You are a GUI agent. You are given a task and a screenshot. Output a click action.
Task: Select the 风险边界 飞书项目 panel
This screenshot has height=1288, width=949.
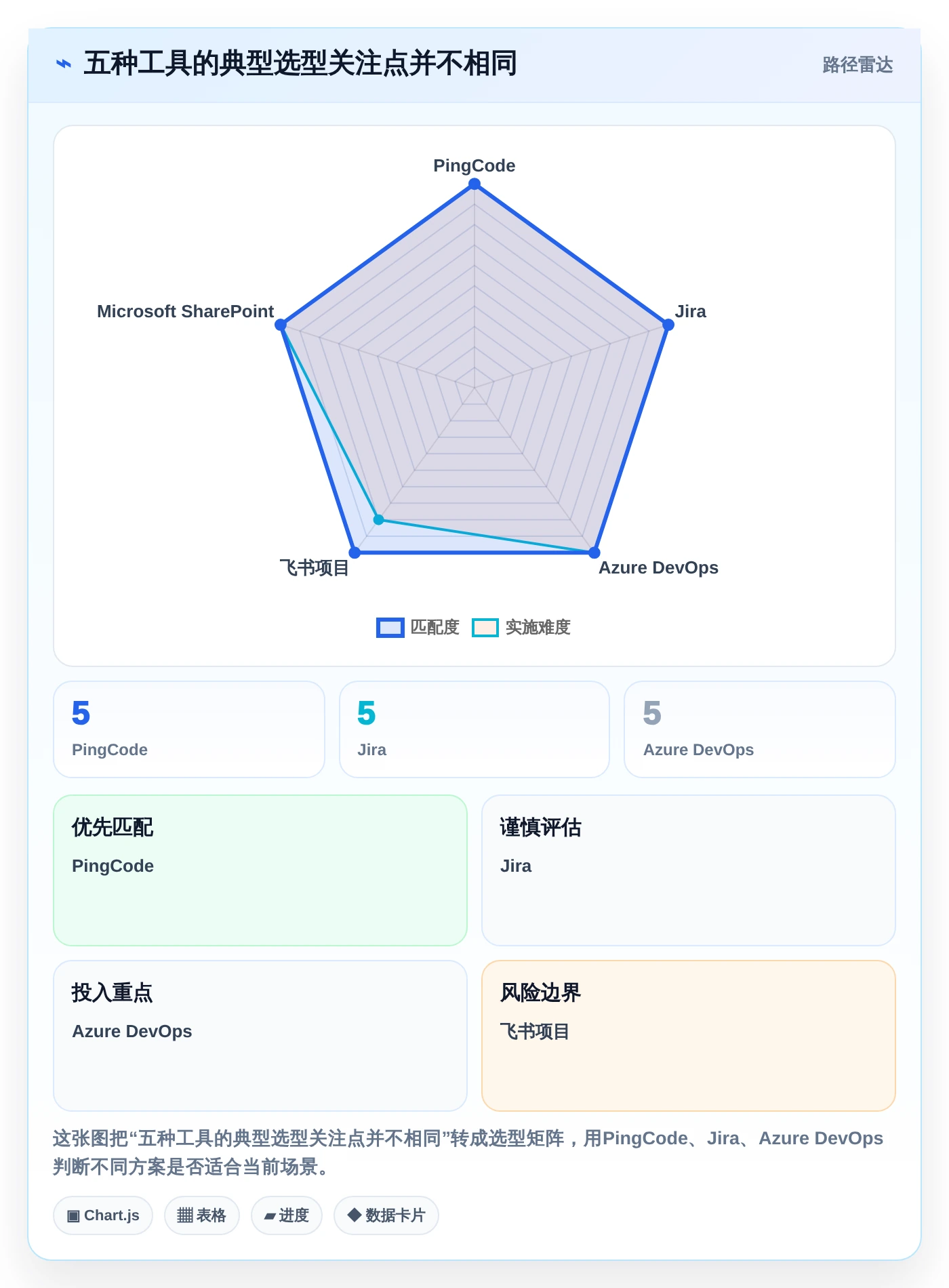689,1036
